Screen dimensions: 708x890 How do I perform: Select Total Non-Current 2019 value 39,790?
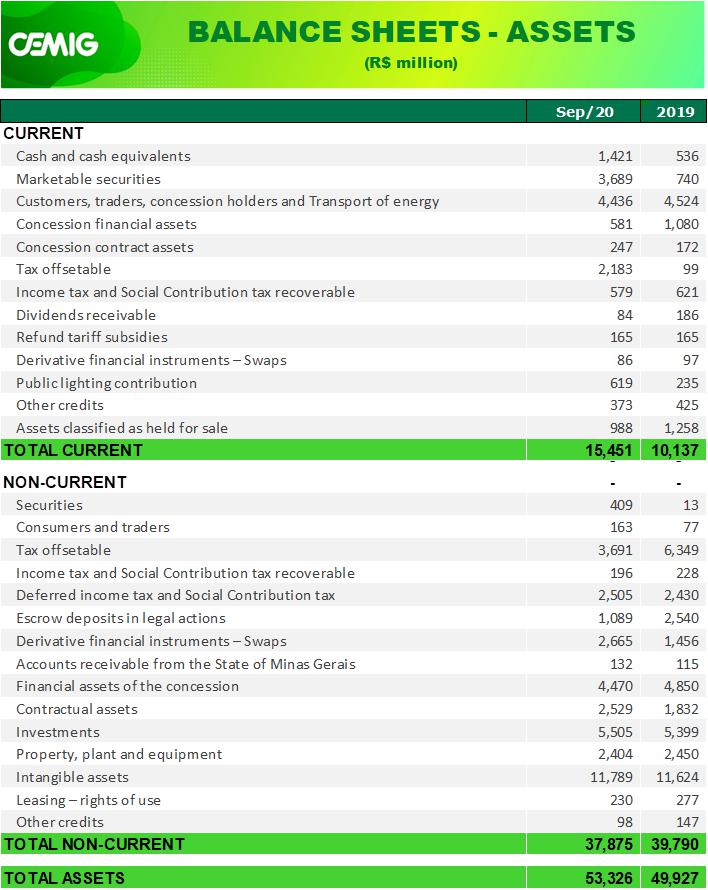click(x=675, y=844)
